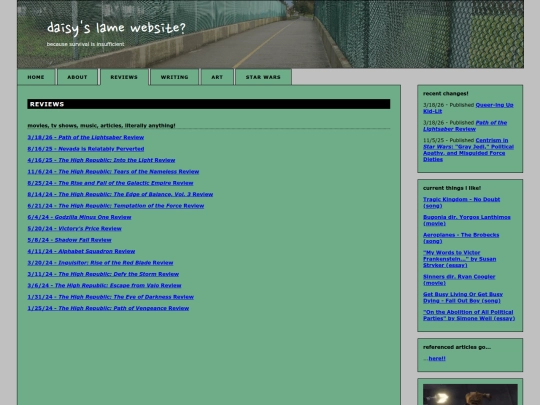Open Tears of the Nameless Review link
Screen dimensions: 540x405
tap(113, 172)
